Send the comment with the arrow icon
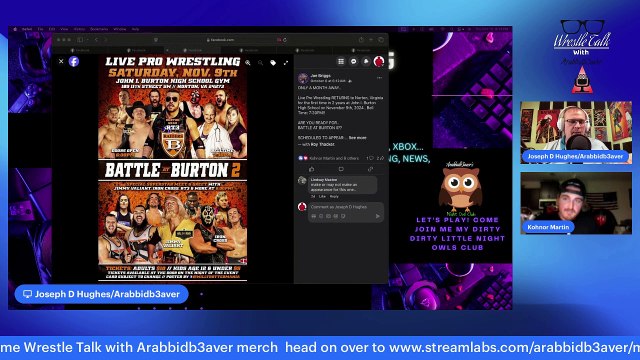 (378, 216)
